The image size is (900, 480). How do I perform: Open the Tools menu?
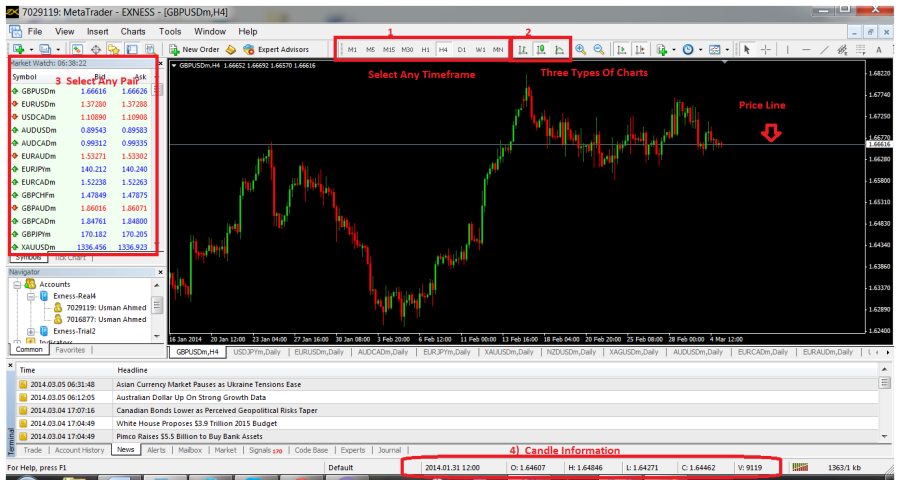click(170, 32)
